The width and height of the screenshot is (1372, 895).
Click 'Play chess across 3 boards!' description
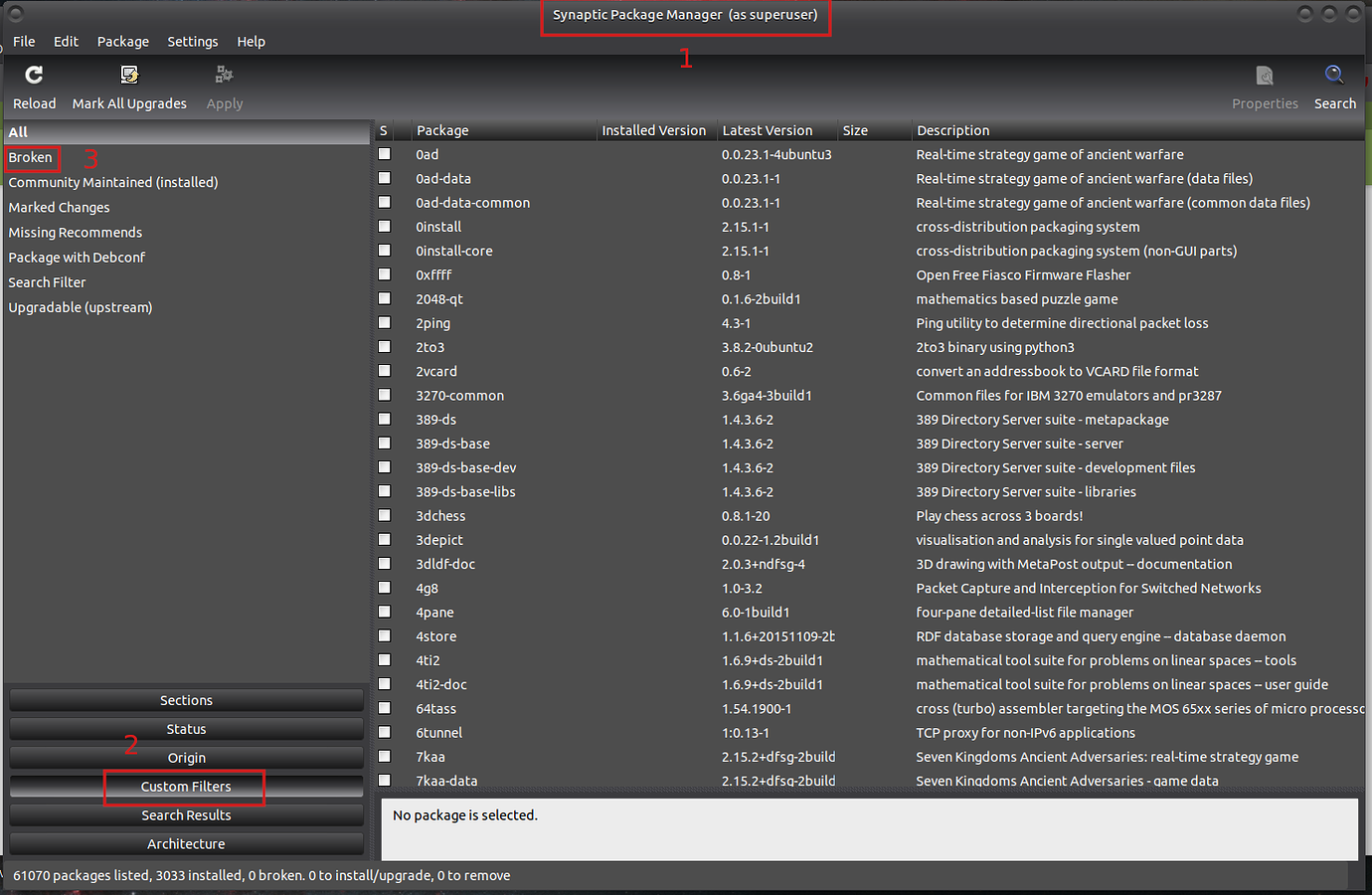[999, 515]
